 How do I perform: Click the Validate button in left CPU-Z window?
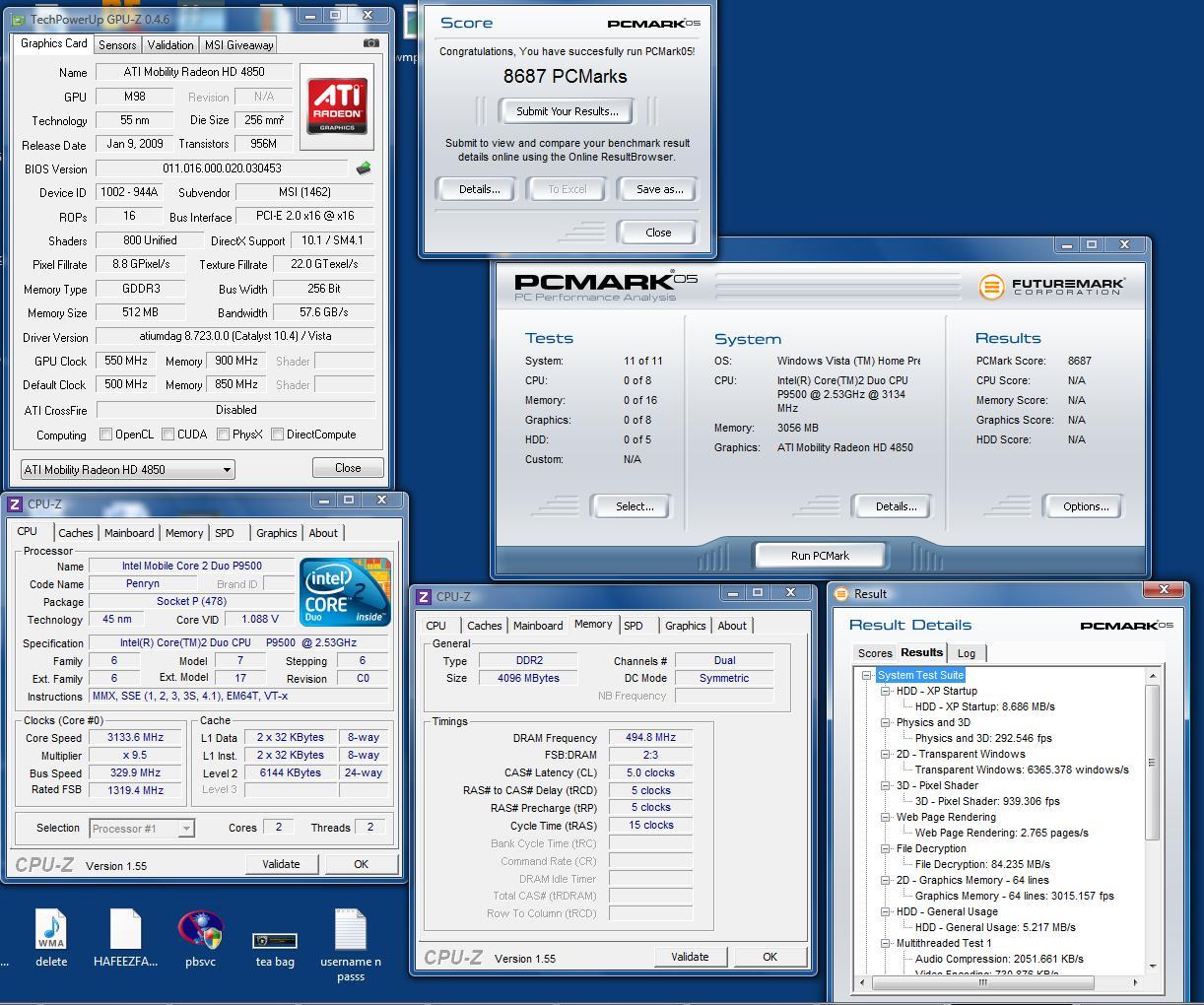(281, 864)
